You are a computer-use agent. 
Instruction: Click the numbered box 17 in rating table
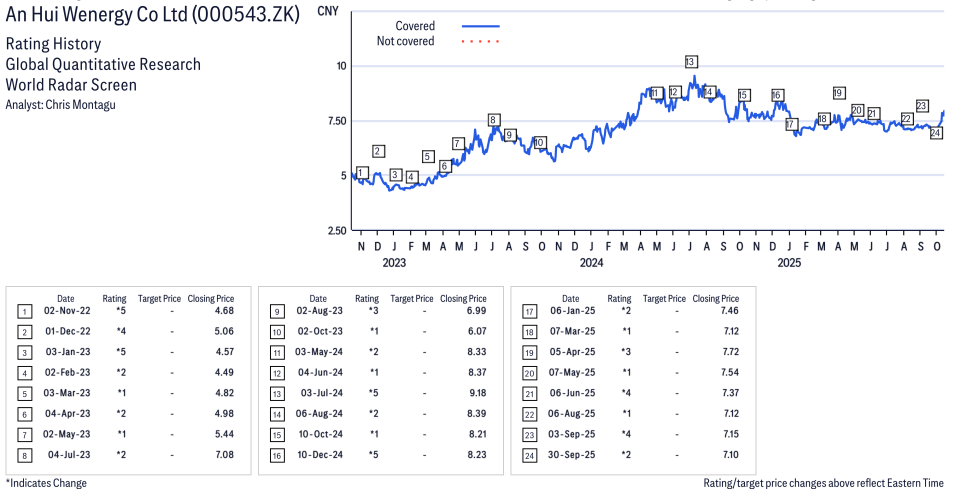pos(530,313)
